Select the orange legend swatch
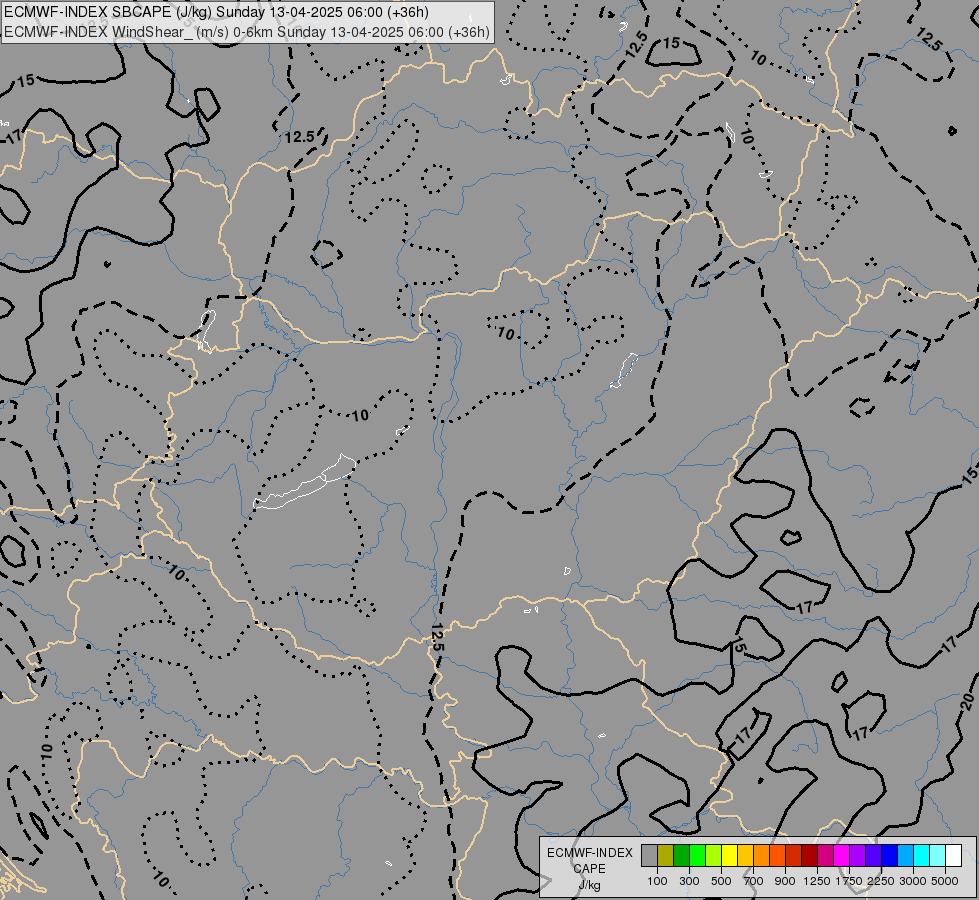This screenshot has width=979, height=900. point(761,856)
